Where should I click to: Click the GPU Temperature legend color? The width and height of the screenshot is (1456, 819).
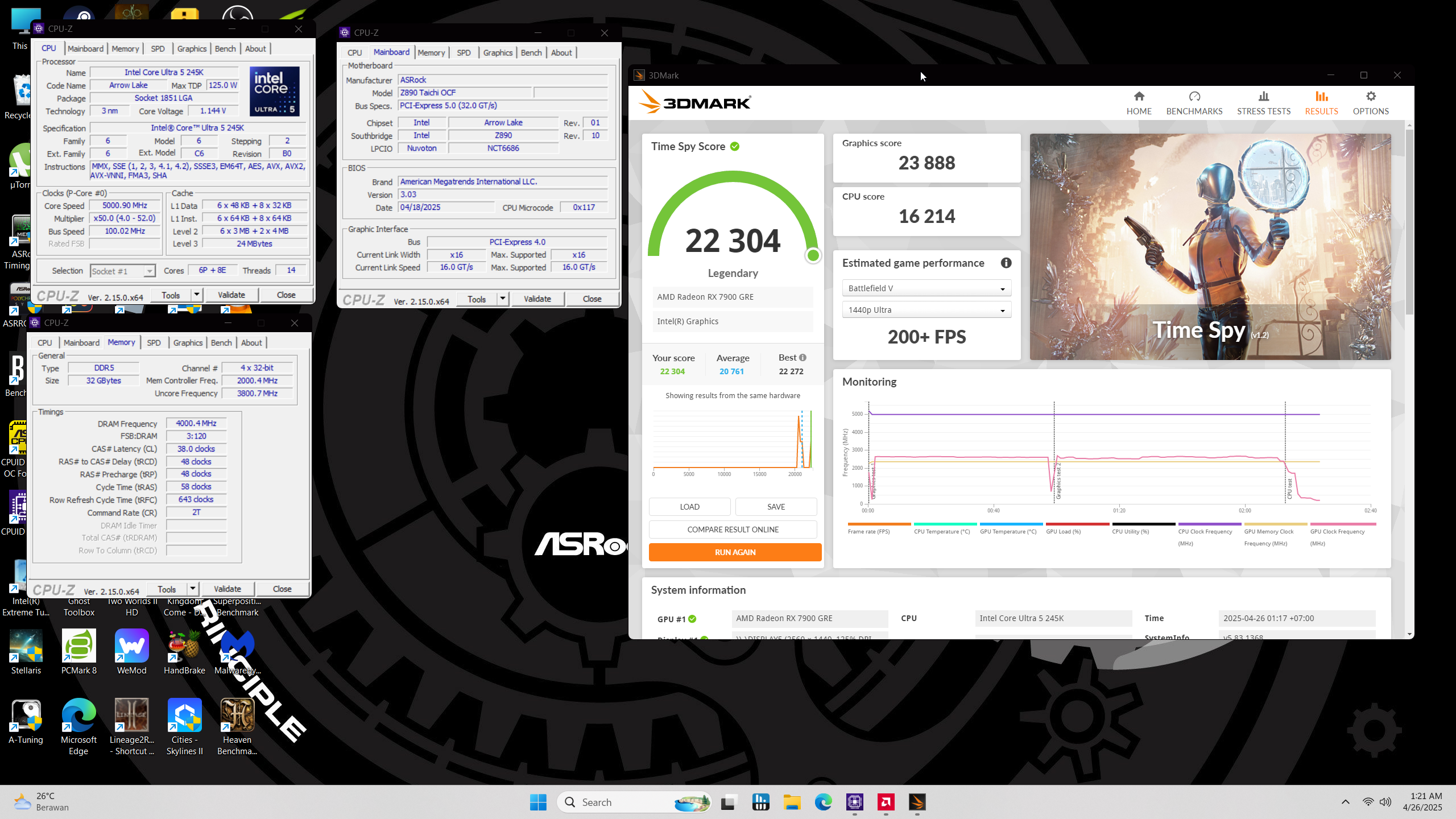[1011, 524]
